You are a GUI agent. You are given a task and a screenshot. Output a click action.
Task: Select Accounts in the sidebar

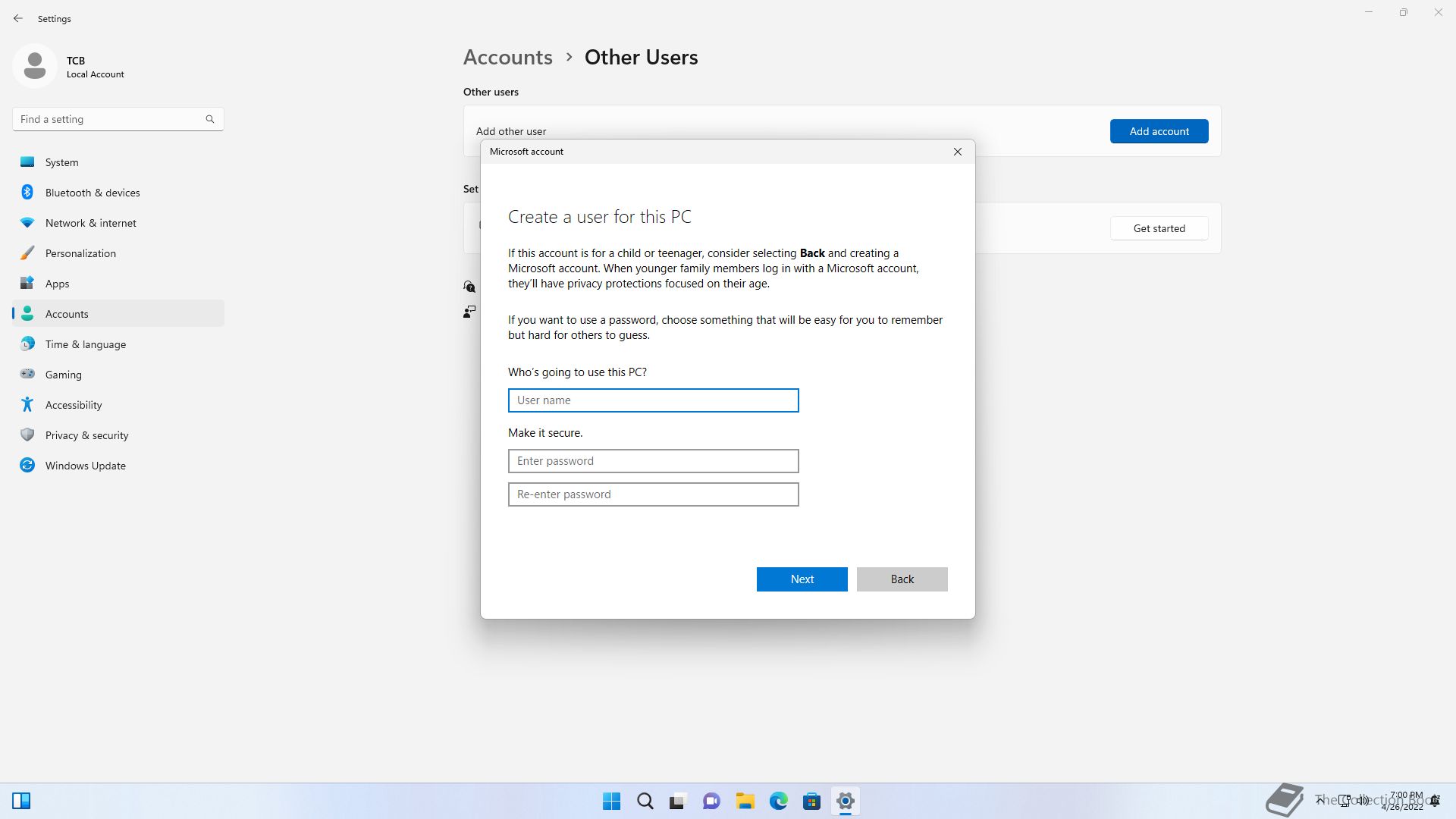click(x=118, y=314)
